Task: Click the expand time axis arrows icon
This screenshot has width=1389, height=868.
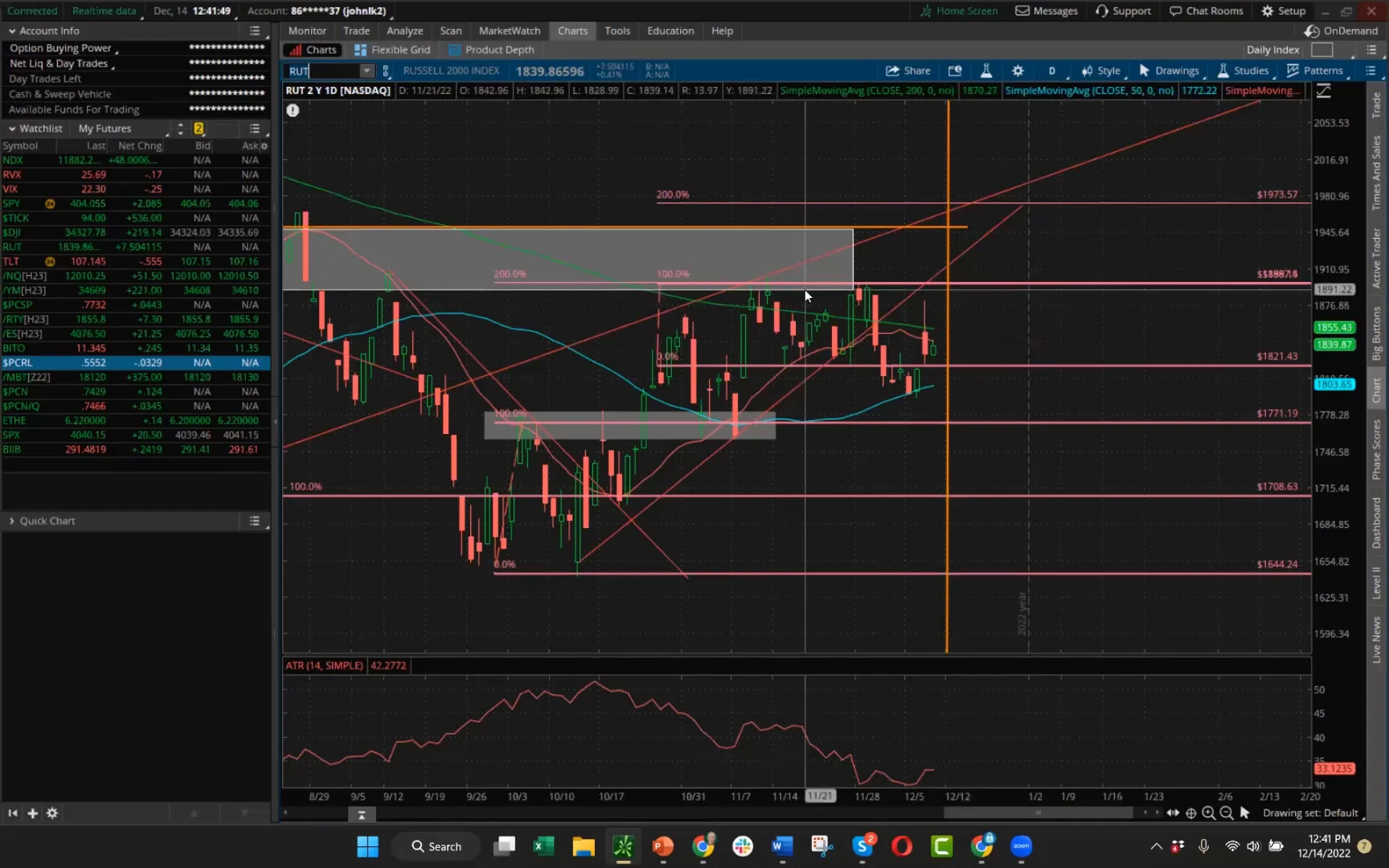Action: coord(1174,813)
